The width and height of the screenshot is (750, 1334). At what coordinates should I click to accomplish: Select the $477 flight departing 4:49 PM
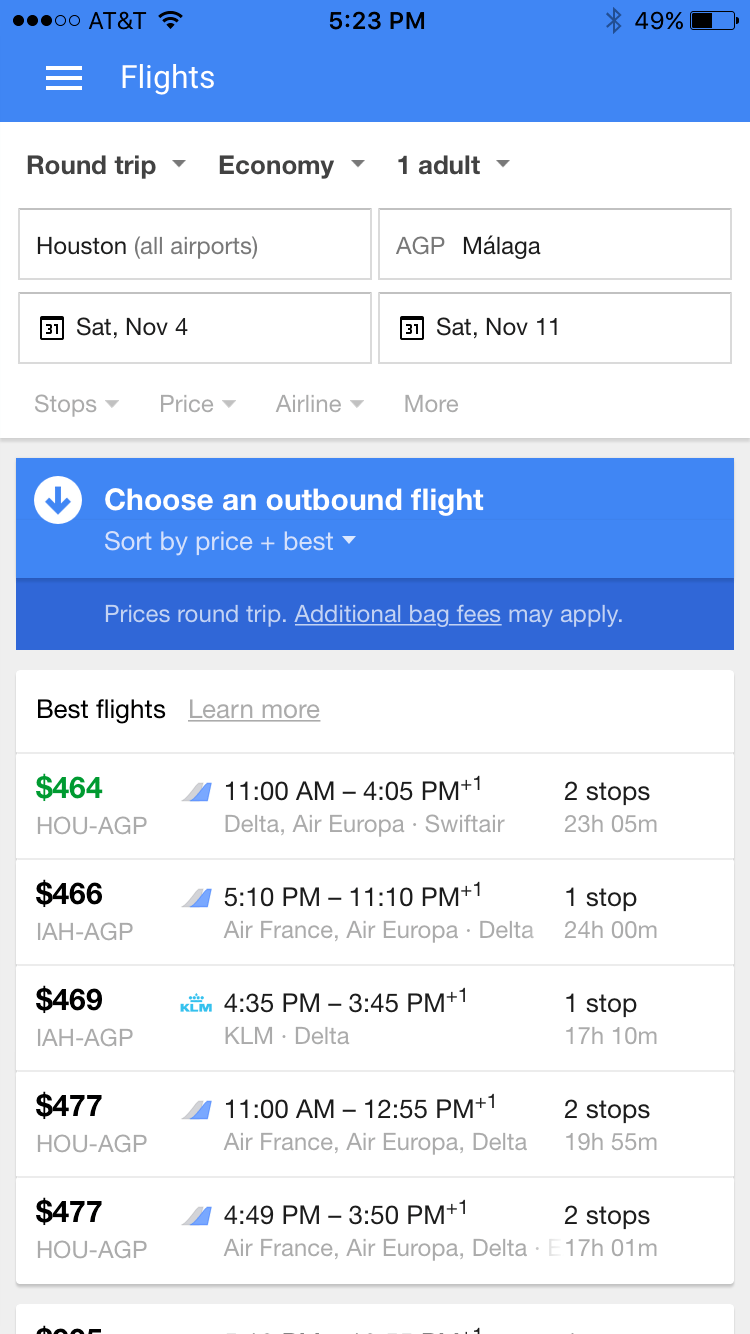(x=375, y=1230)
